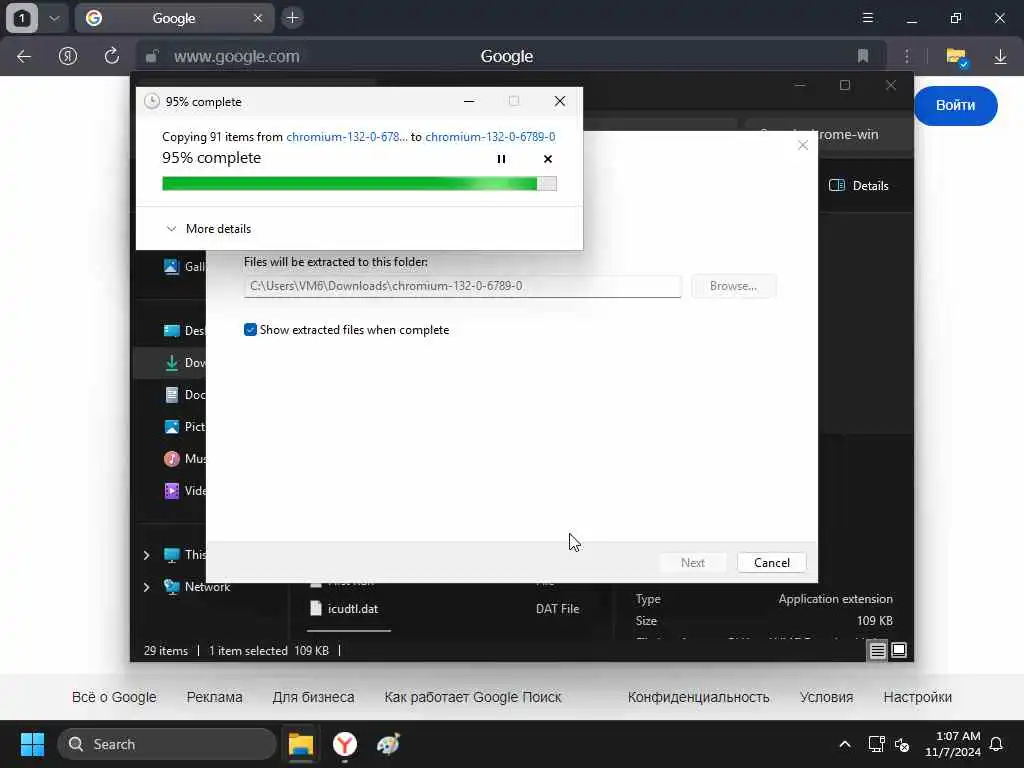Open browser downloads folder icon

tap(956, 57)
